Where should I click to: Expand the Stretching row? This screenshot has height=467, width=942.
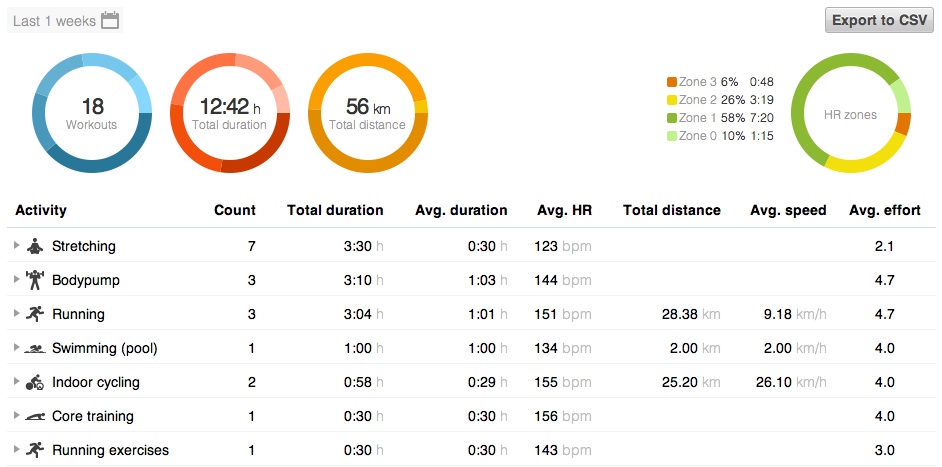coord(16,246)
